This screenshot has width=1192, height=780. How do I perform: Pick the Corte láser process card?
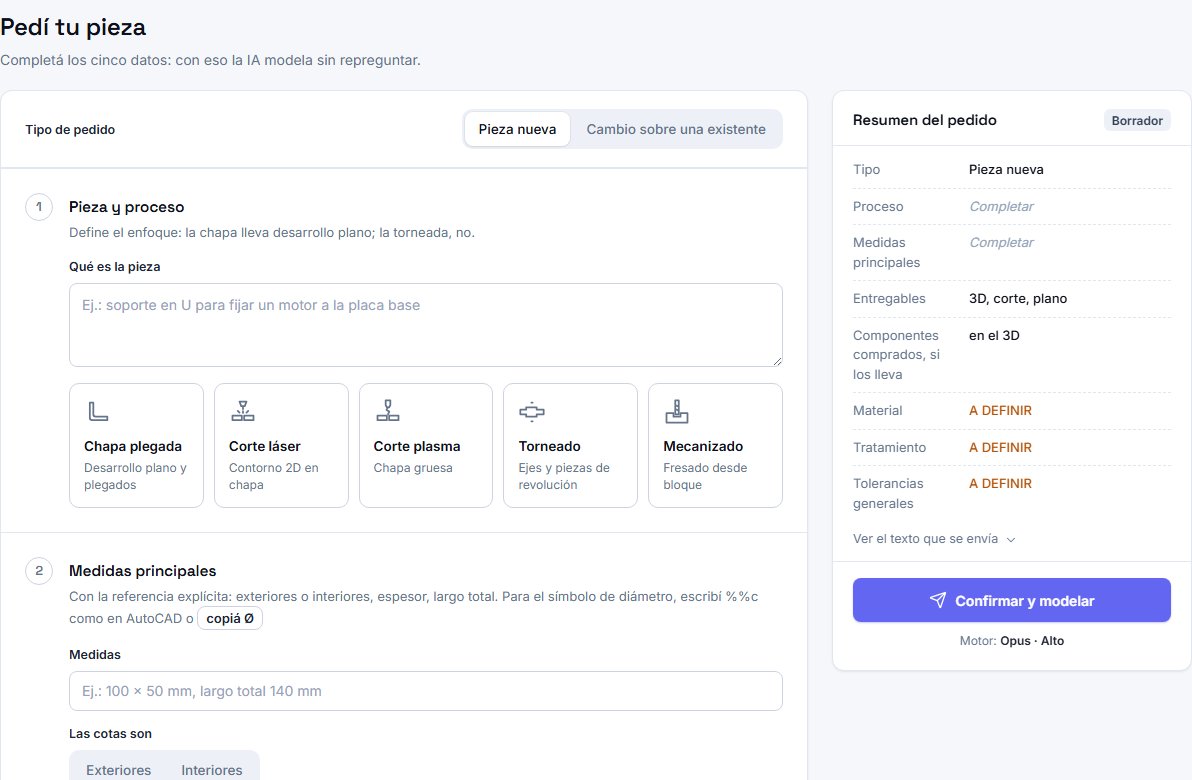coord(281,445)
